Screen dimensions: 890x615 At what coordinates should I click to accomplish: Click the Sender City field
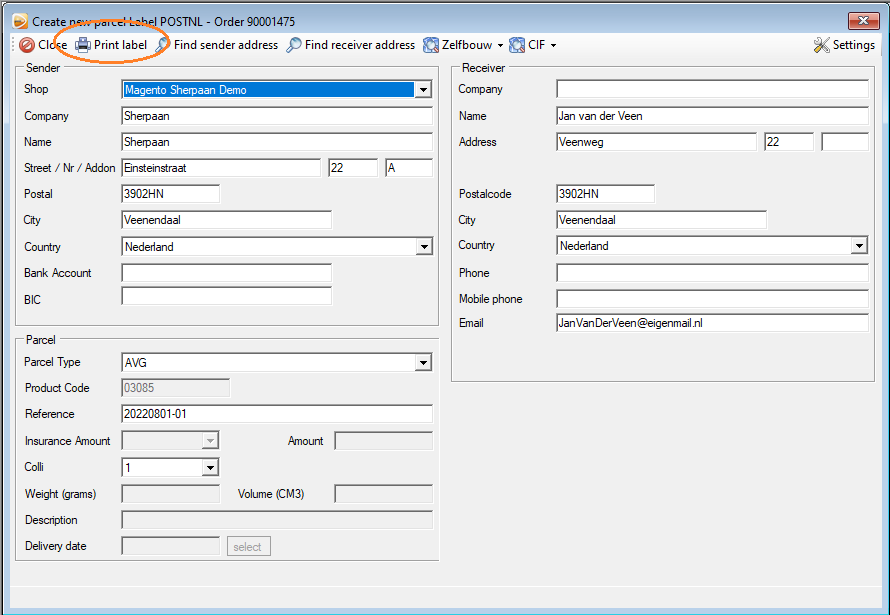tap(226, 220)
